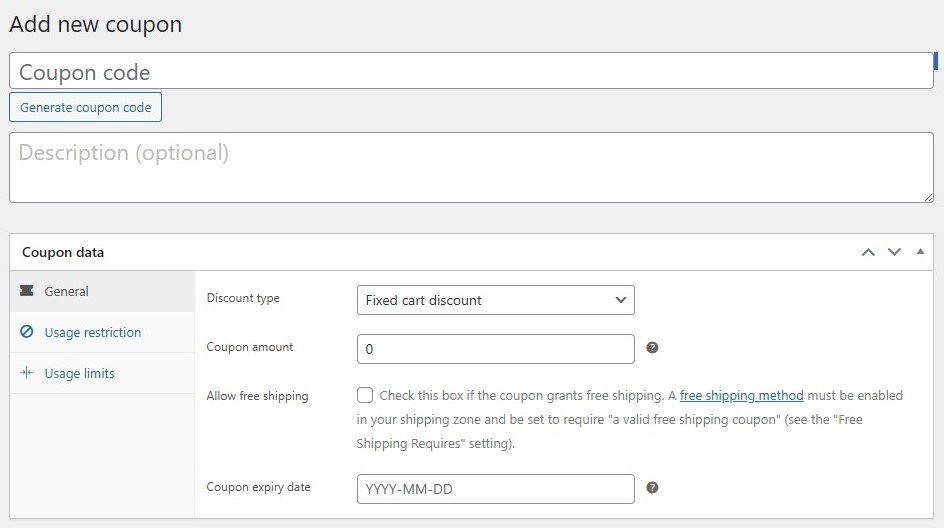Viewport: 944px width, 528px height.
Task: Collapse the Coupon data panel using triangle toggle
Action: 920,252
